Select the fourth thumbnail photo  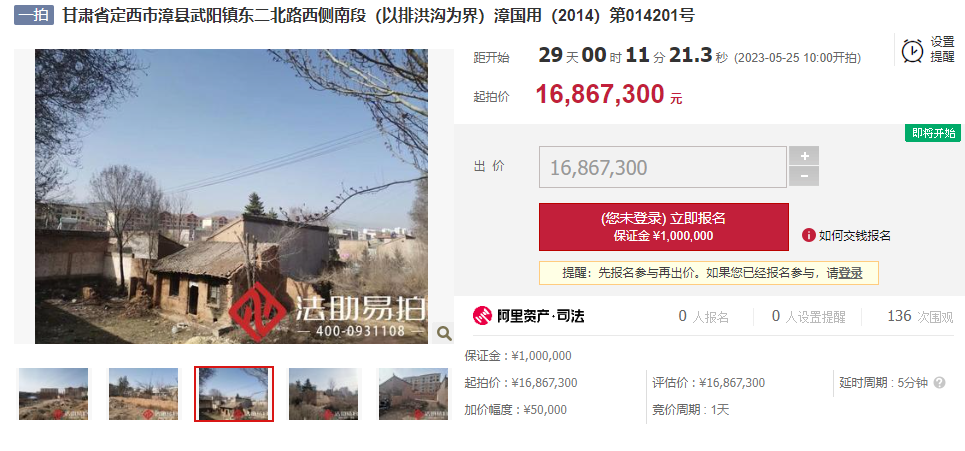coord(324,394)
